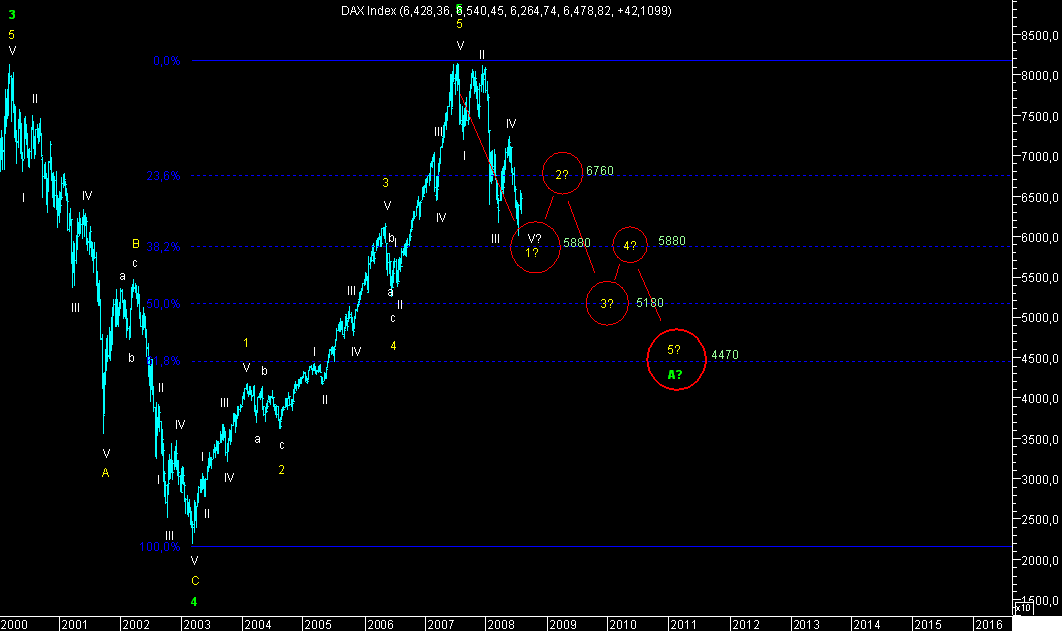Click the 2005 year label on time axis

(318, 624)
